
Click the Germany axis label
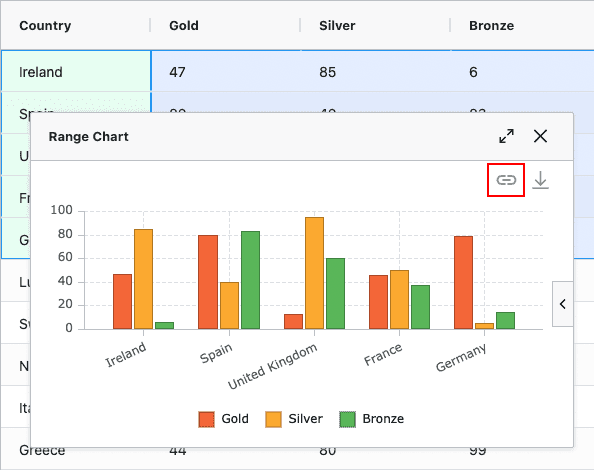point(461,358)
